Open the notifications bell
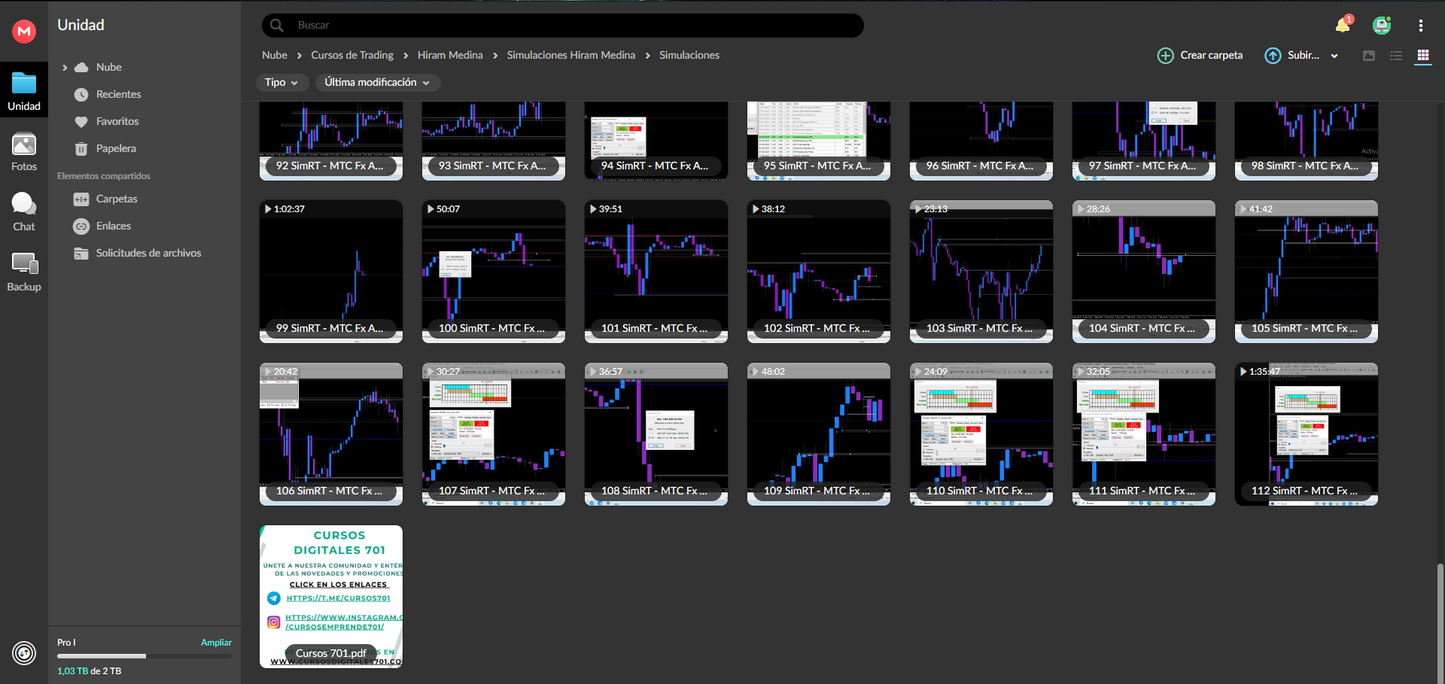The height and width of the screenshot is (684, 1445). 1342,26
